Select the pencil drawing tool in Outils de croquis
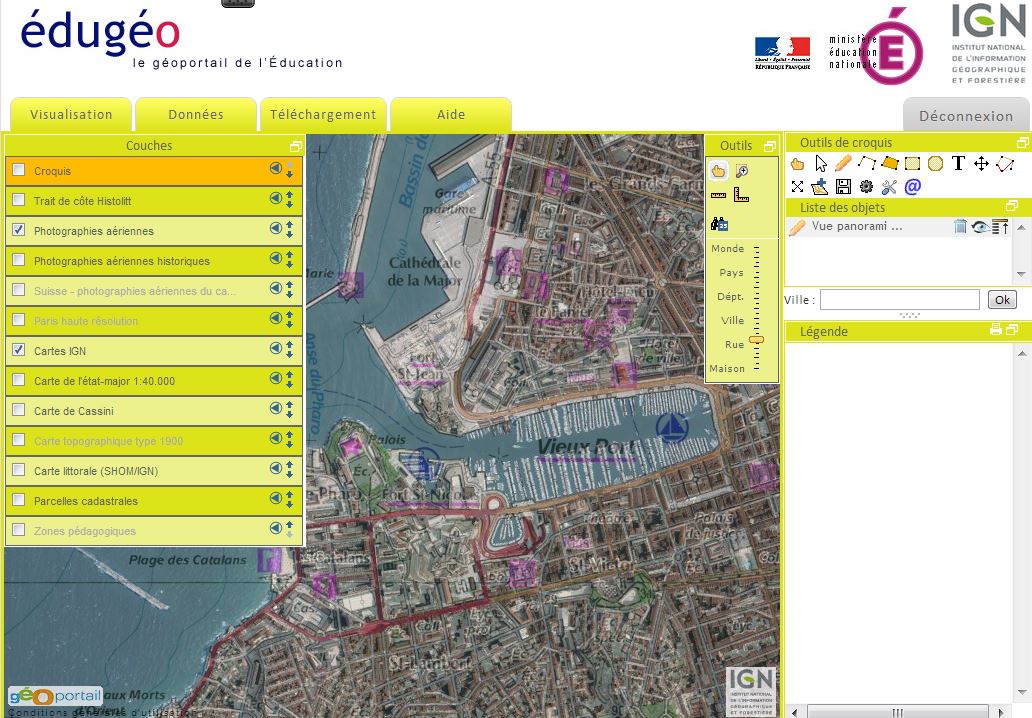 pos(843,163)
